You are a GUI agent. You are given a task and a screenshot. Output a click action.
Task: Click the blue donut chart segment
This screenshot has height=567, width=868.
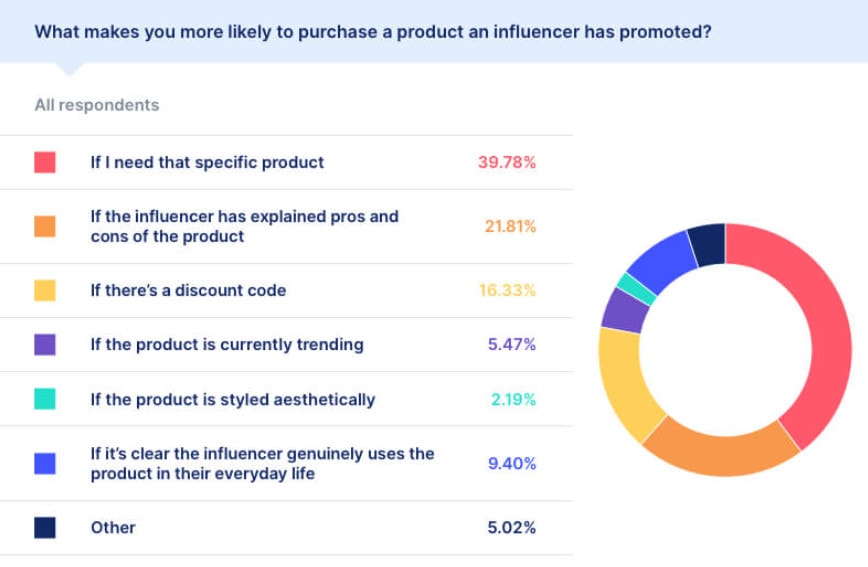point(660,259)
